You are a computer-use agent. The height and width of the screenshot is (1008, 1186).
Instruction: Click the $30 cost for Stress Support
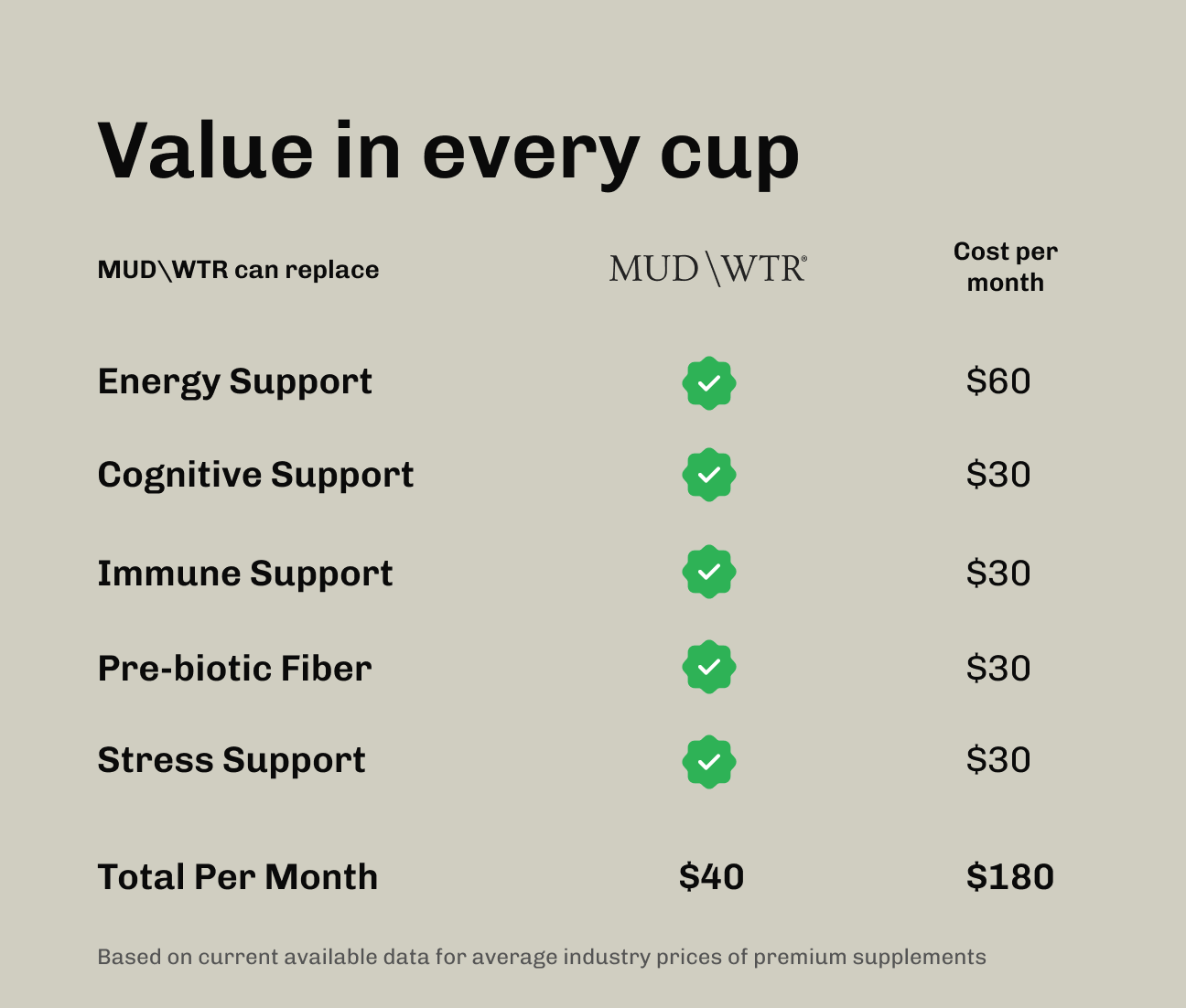coord(998,760)
